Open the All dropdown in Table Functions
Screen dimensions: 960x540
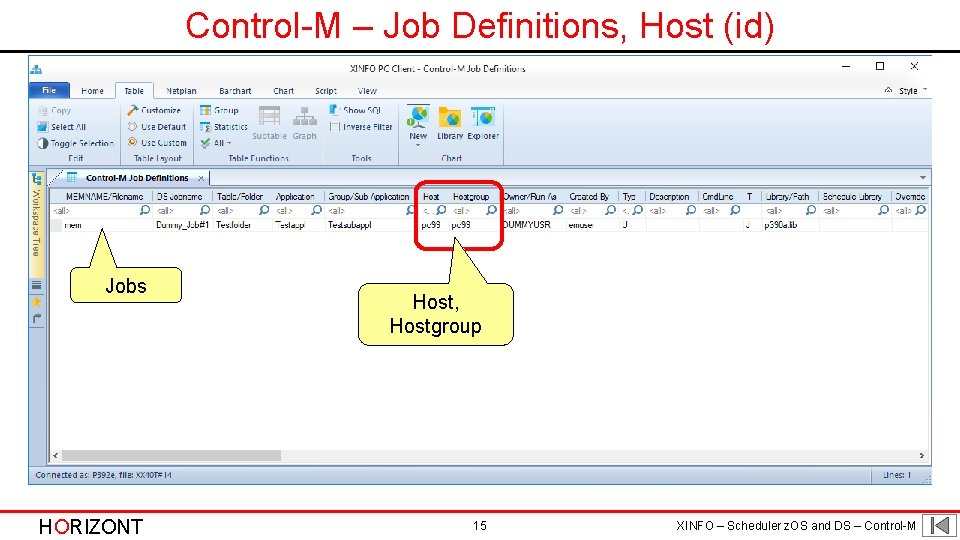pyautogui.click(x=217, y=143)
